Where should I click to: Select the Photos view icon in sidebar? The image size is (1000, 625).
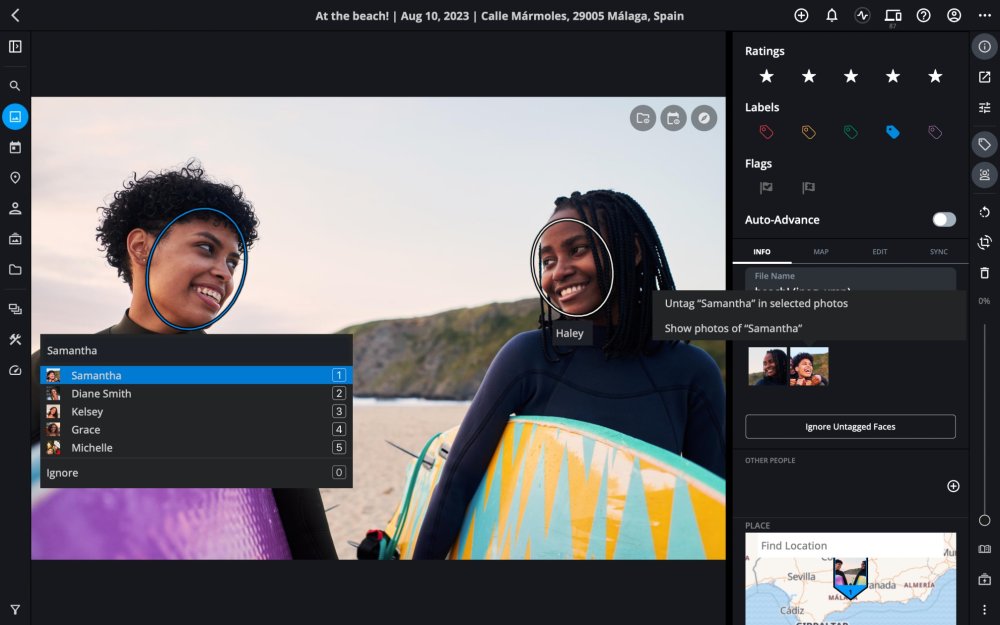point(15,117)
